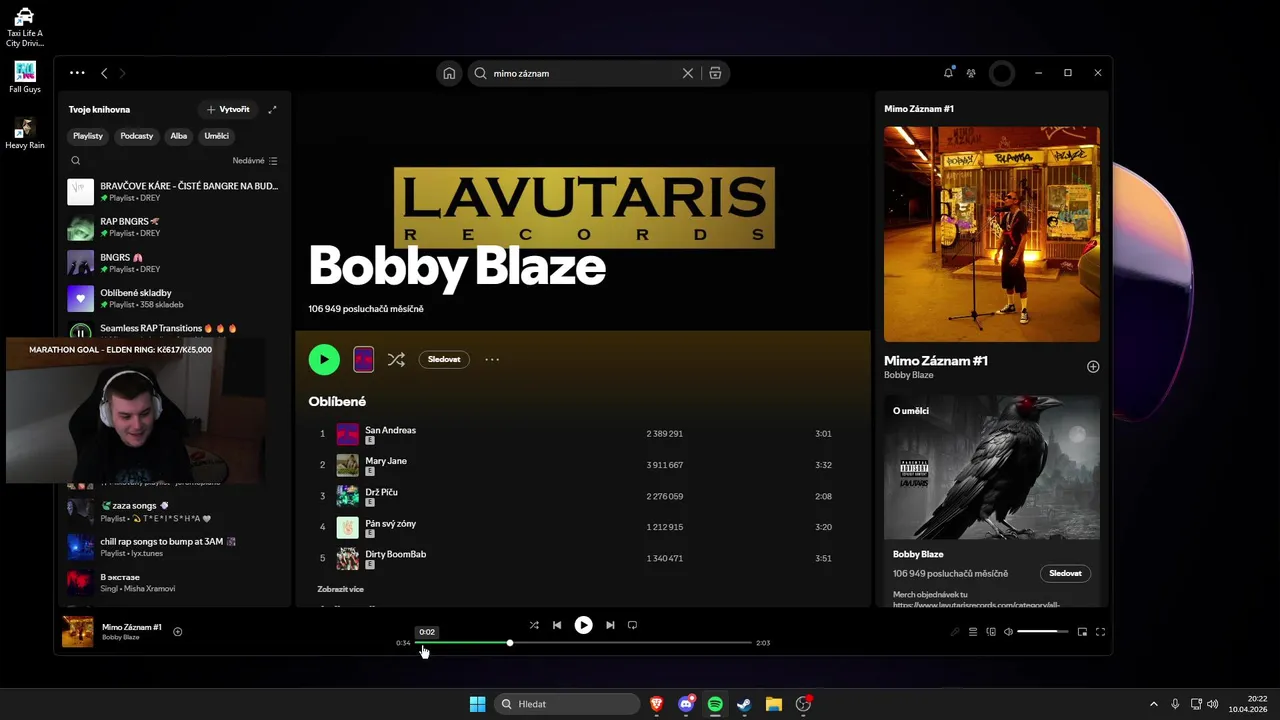Follow artist with Sledovat button near play
Image resolution: width=1280 pixels, height=720 pixels.
[444, 360]
